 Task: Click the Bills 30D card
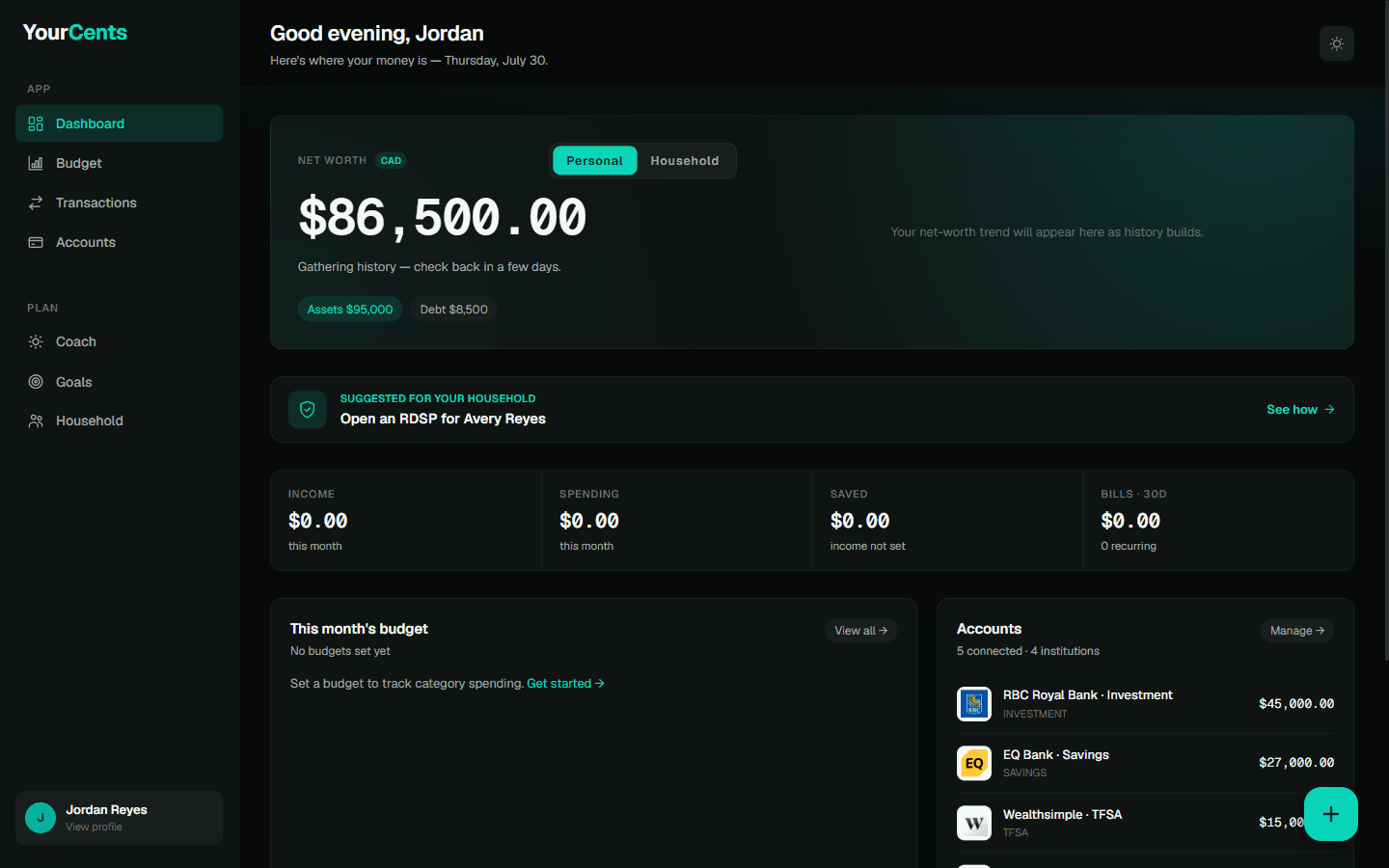[1218, 521]
